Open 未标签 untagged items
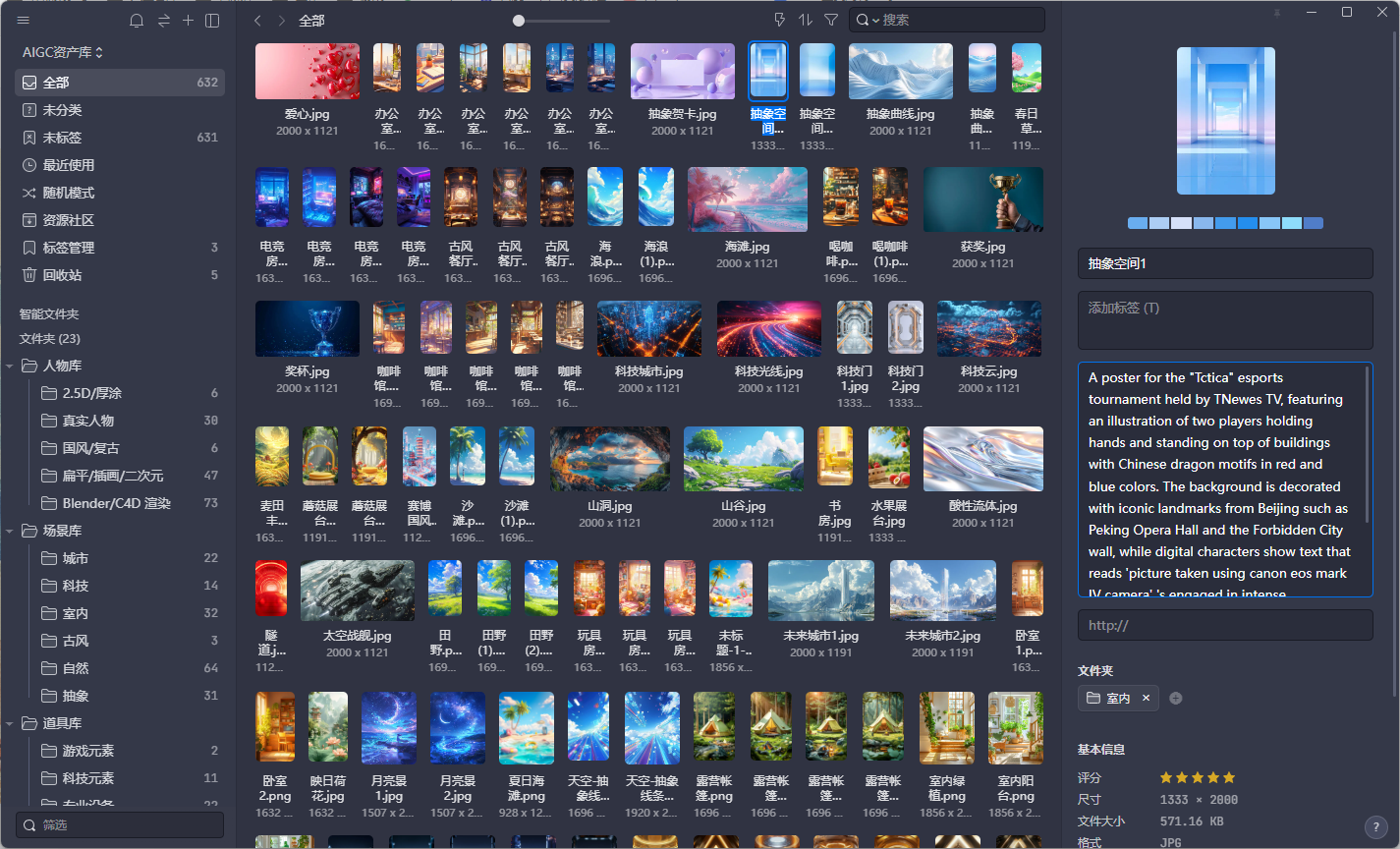 coord(120,138)
